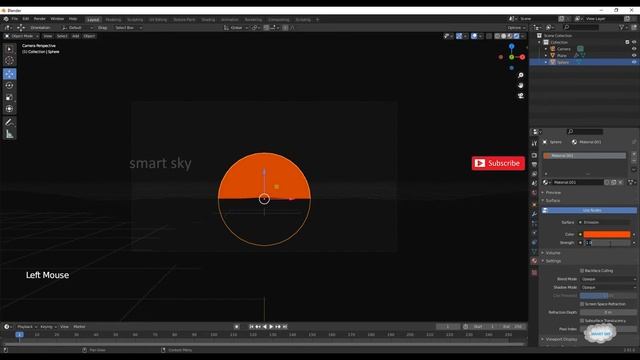Select the Material.001 slot in the list
Viewport: 640px width, 360px height.
click(584, 156)
